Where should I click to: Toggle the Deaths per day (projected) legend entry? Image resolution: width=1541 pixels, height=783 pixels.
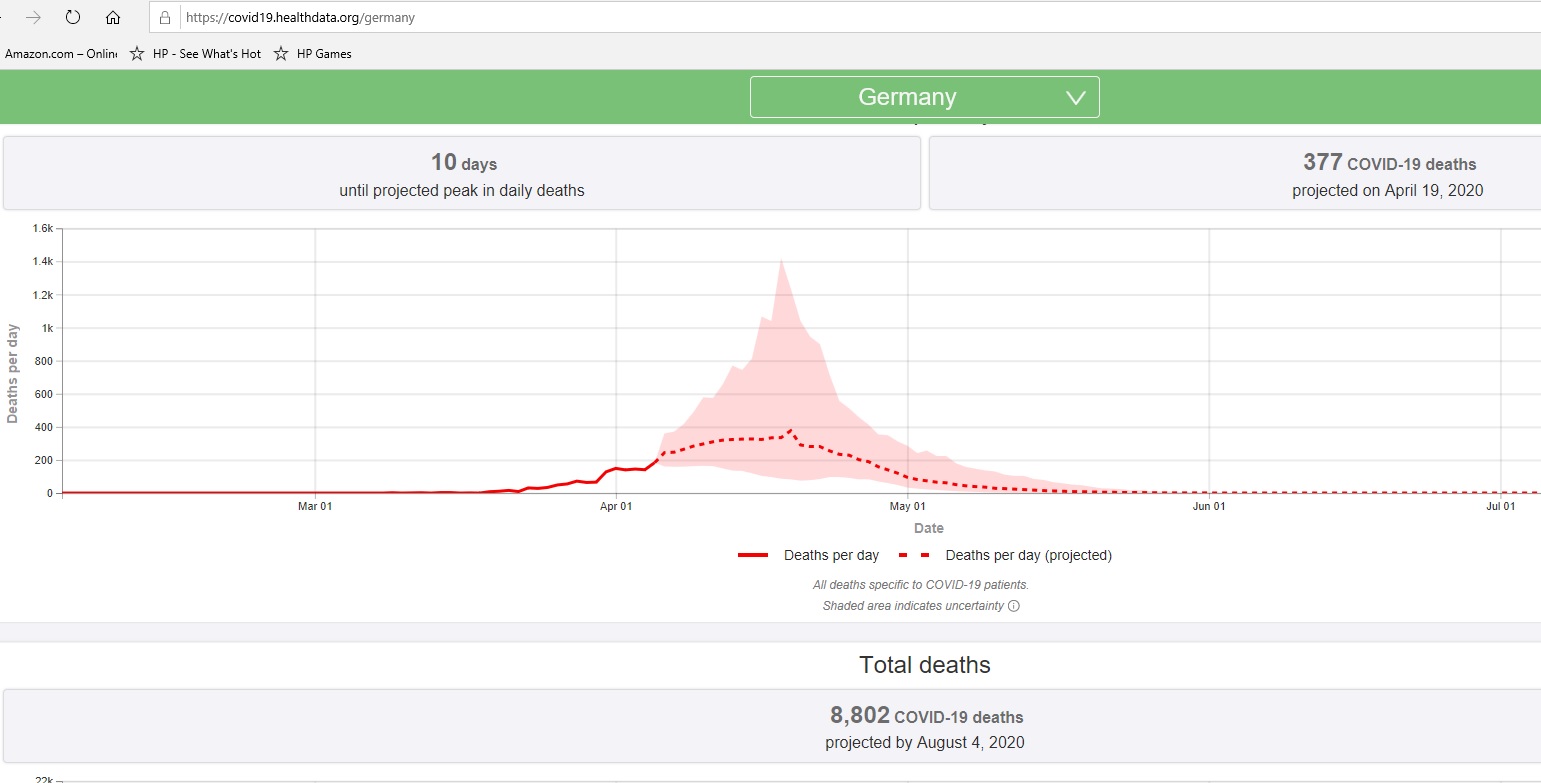pyautogui.click(x=1005, y=555)
